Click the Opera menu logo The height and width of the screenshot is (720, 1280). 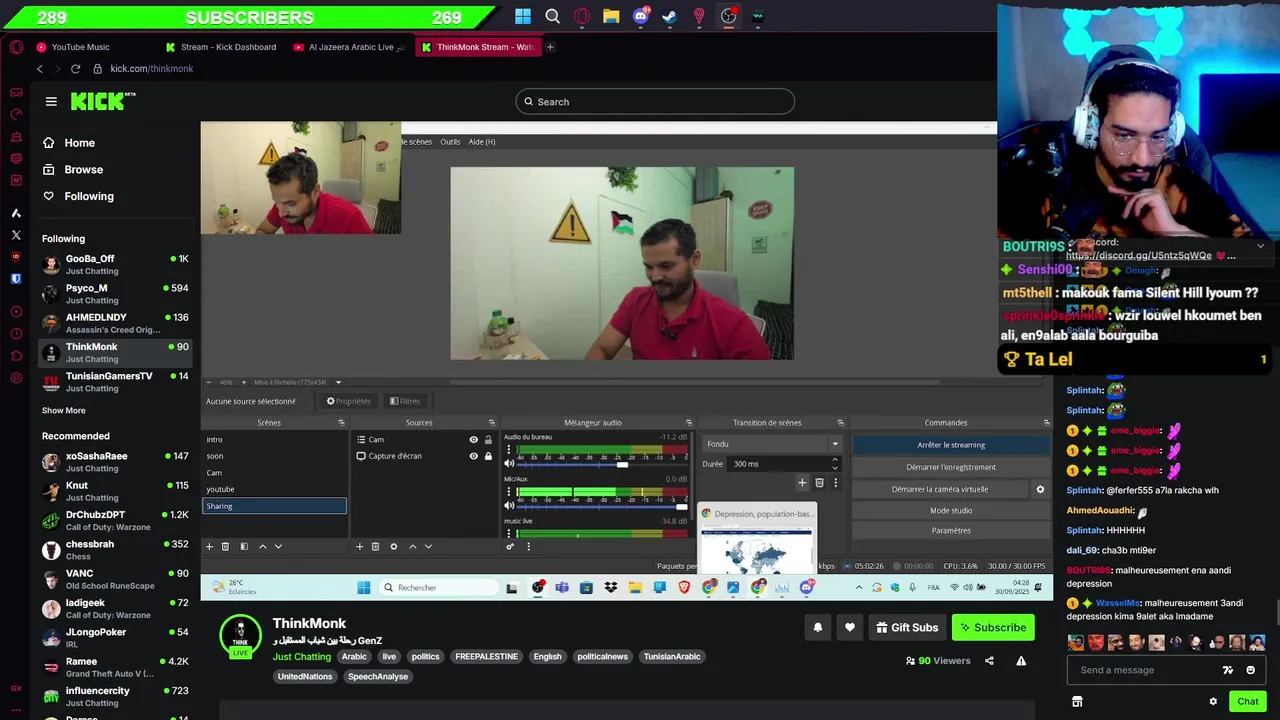16,47
